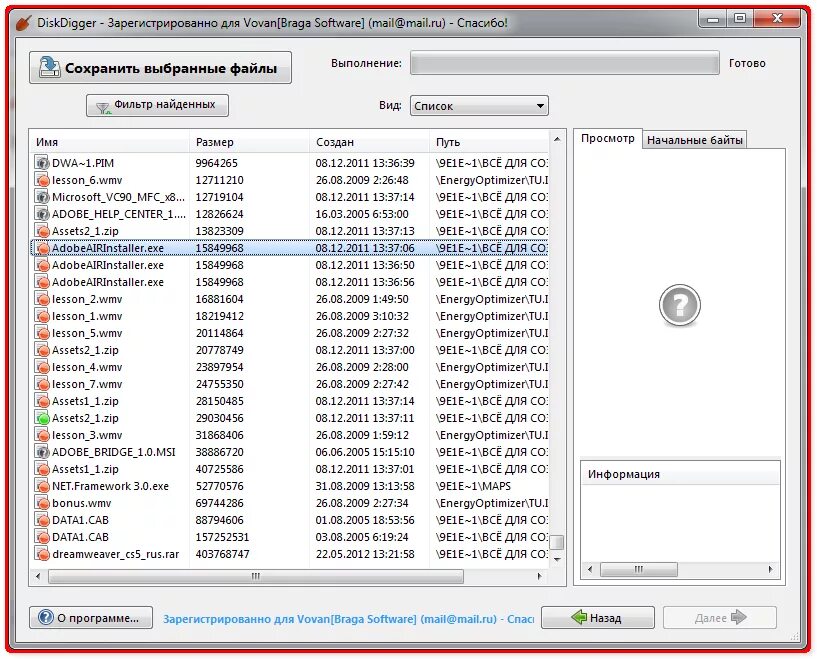
Task: Click the icon next to lesson_2.wmv
Action: [42, 299]
